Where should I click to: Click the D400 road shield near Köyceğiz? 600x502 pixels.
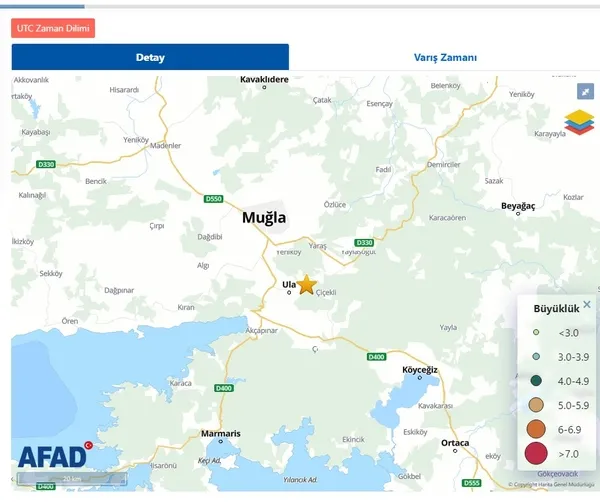pyautogui.click(x=377, y=357)
